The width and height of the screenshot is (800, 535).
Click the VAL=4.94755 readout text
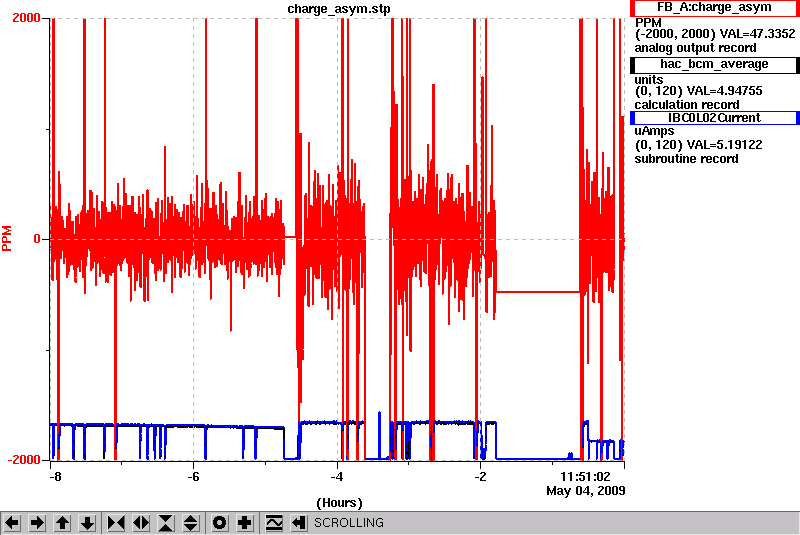[724, 91]
